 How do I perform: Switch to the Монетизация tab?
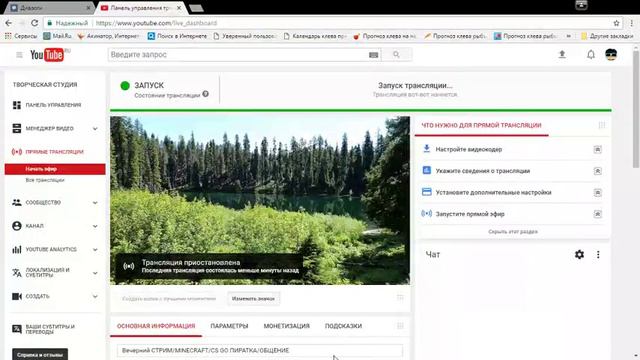point(287,326)
